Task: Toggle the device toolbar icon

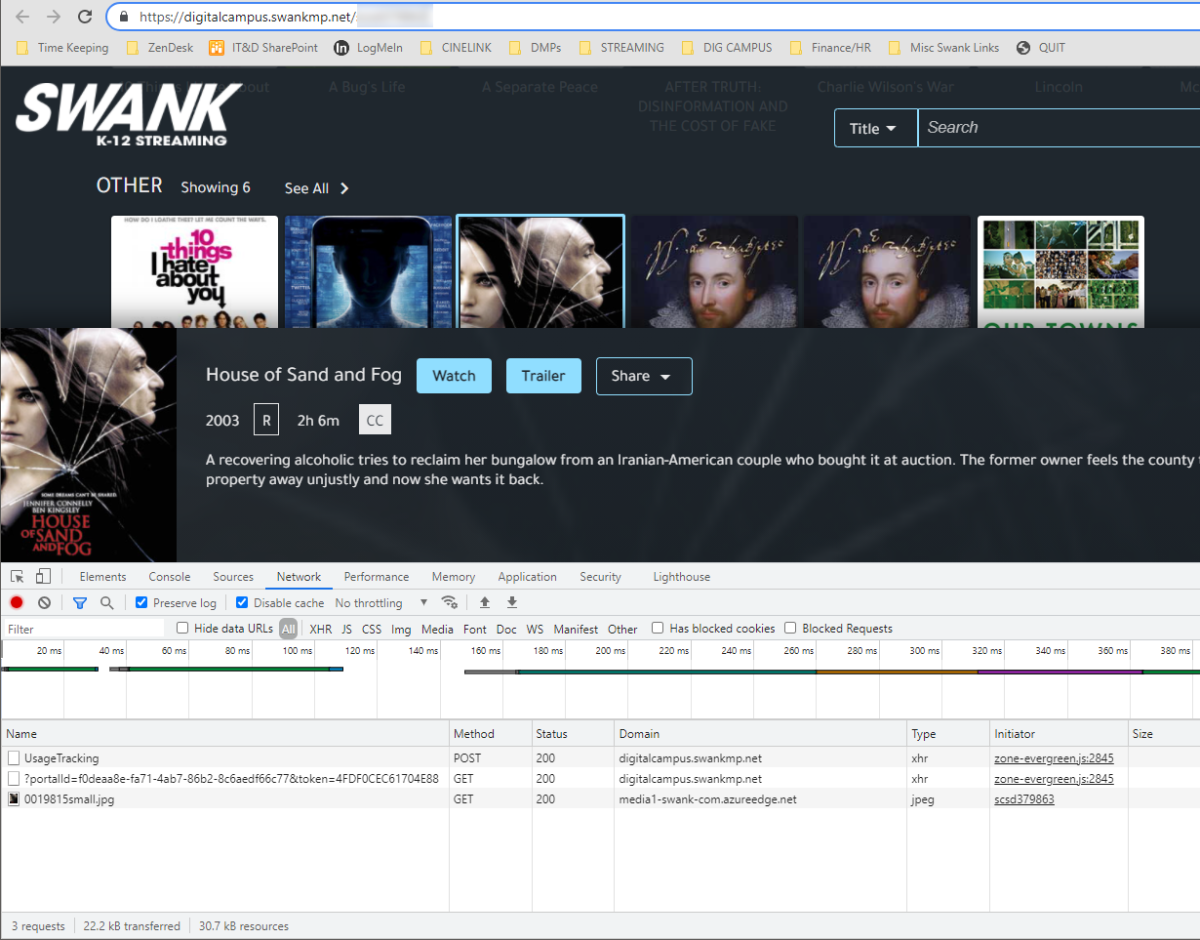Action: pos(43,577)
